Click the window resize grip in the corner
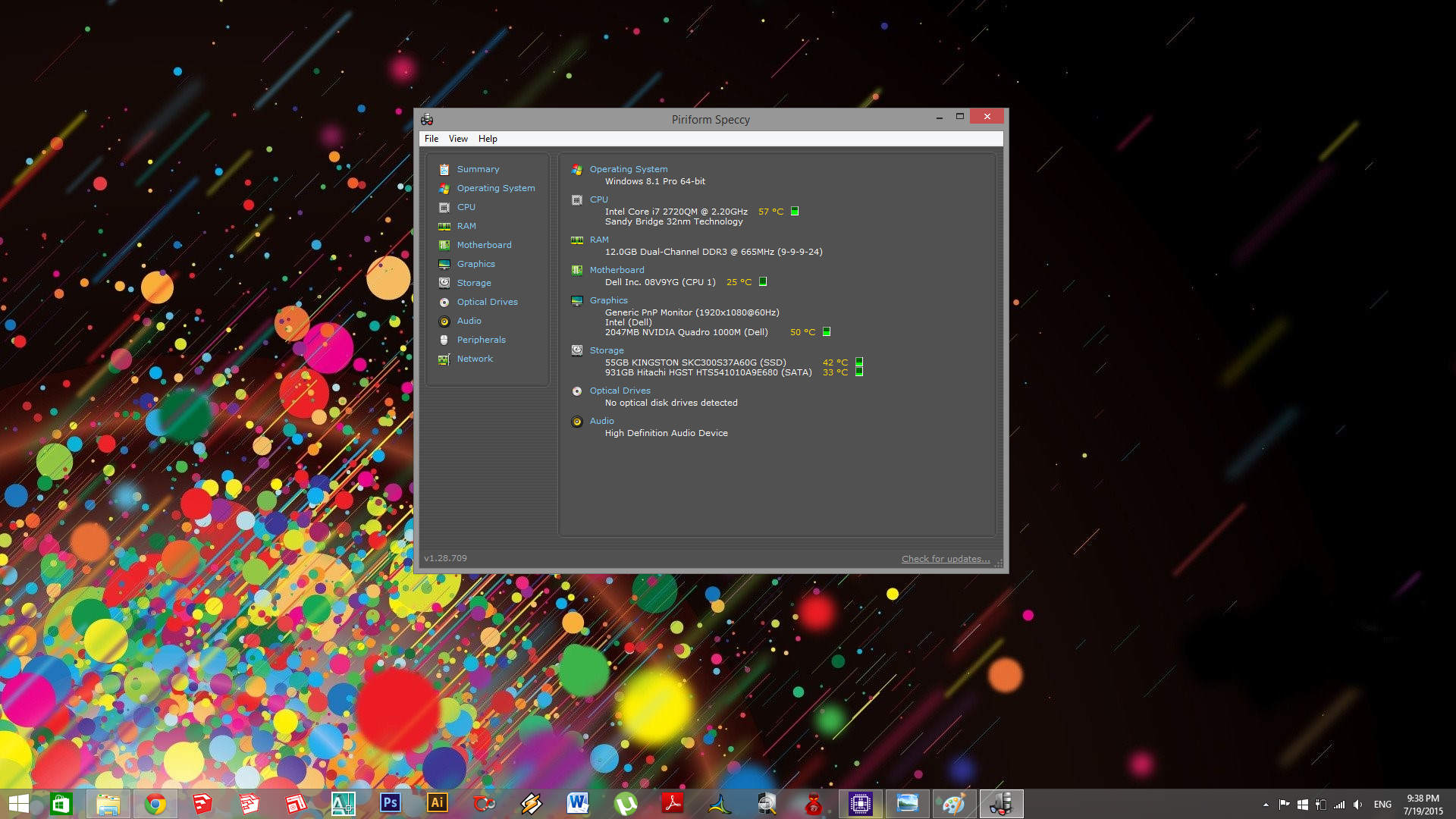The width and height of the screenshot is (1456, 819). point(999,563)
